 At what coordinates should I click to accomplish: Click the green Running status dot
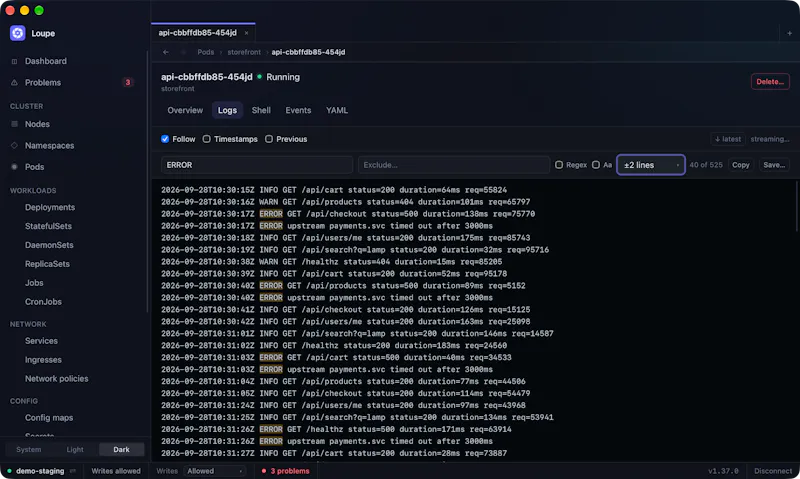(x=260, y=77)
